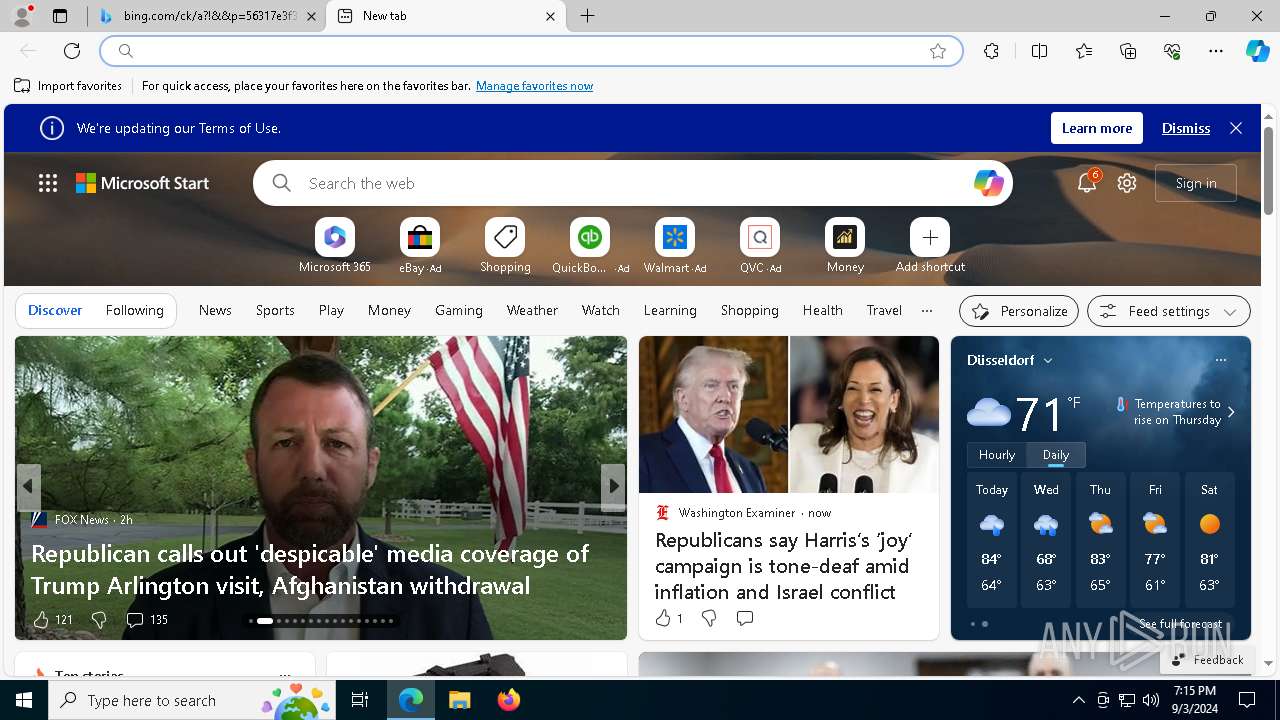Show hidden system tray icons
Viewport: 1280px width, 720px height.
point(1078,700)
